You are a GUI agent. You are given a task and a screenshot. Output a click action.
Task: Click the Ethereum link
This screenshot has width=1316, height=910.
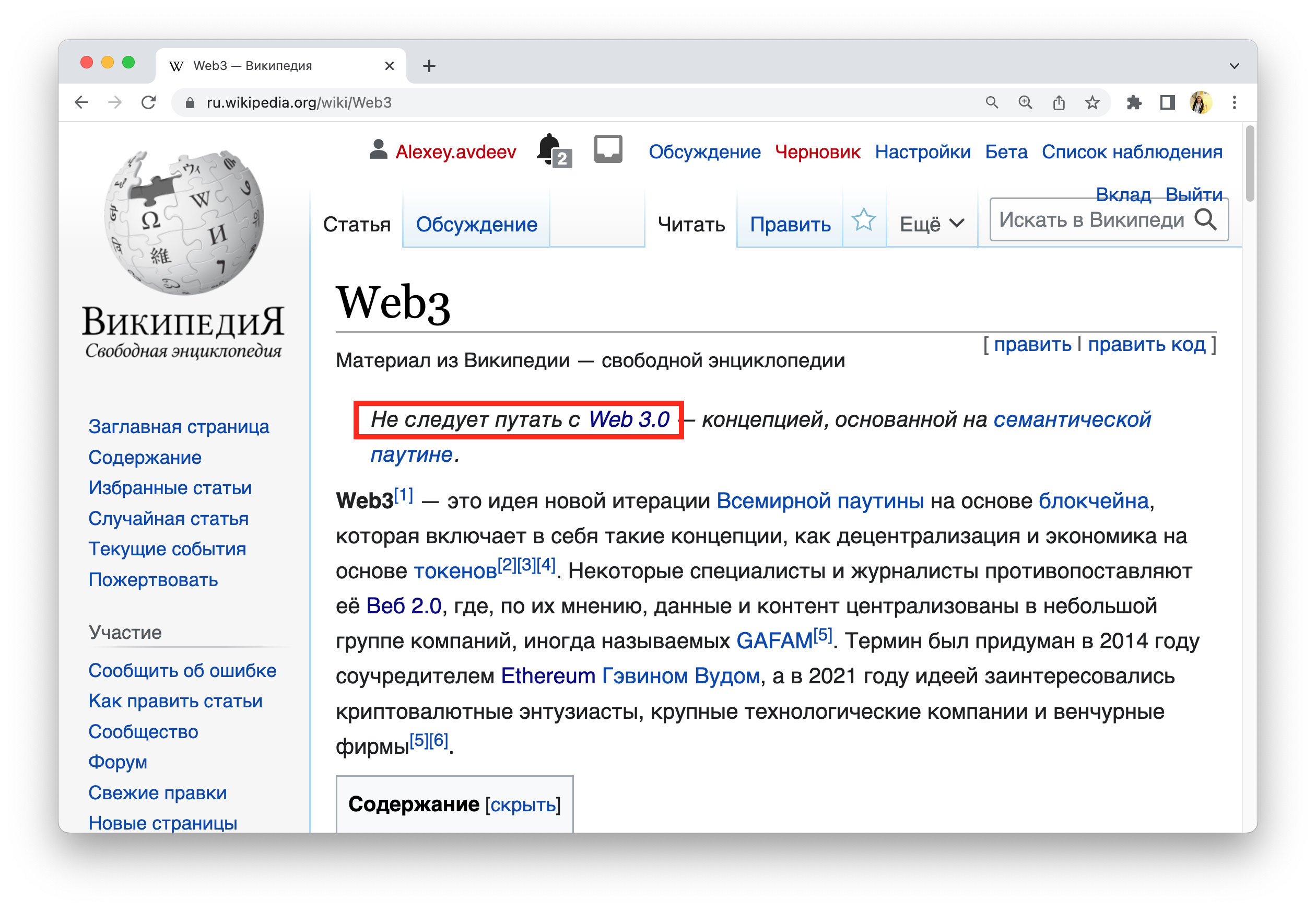[548, 675]
